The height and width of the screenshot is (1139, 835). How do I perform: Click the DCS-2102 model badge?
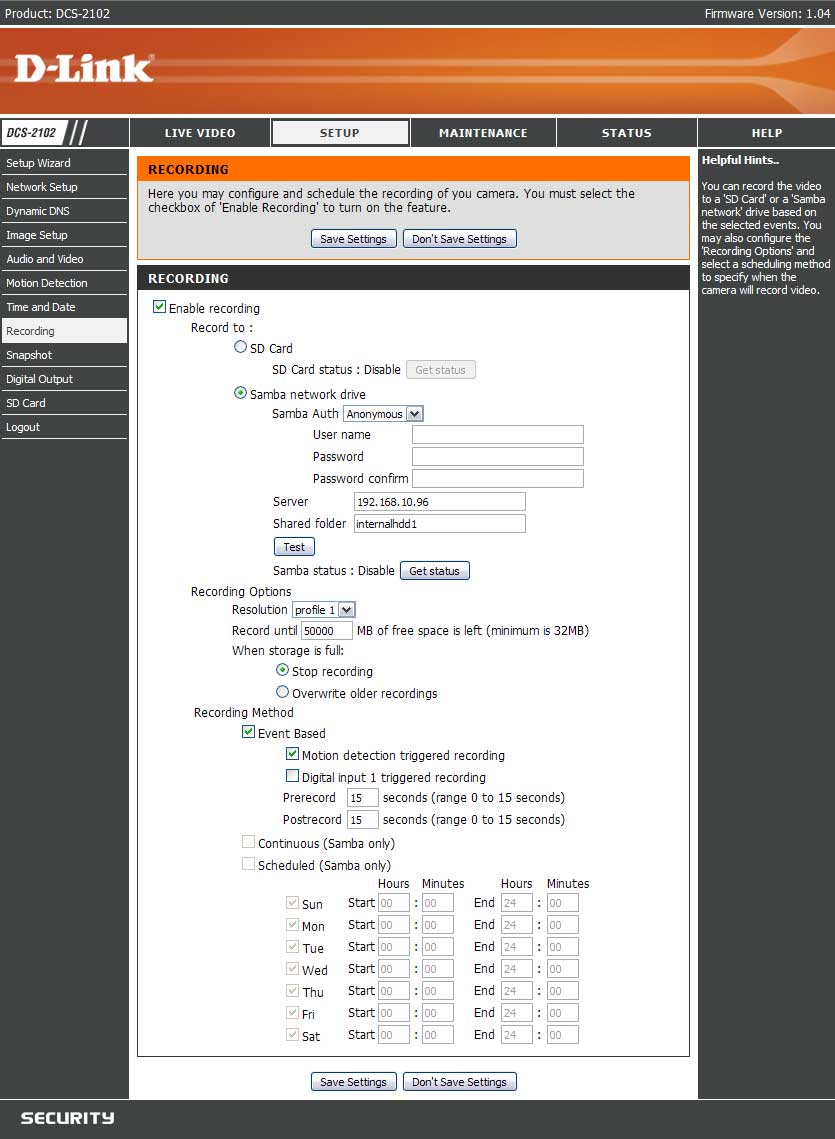point(32,132)
